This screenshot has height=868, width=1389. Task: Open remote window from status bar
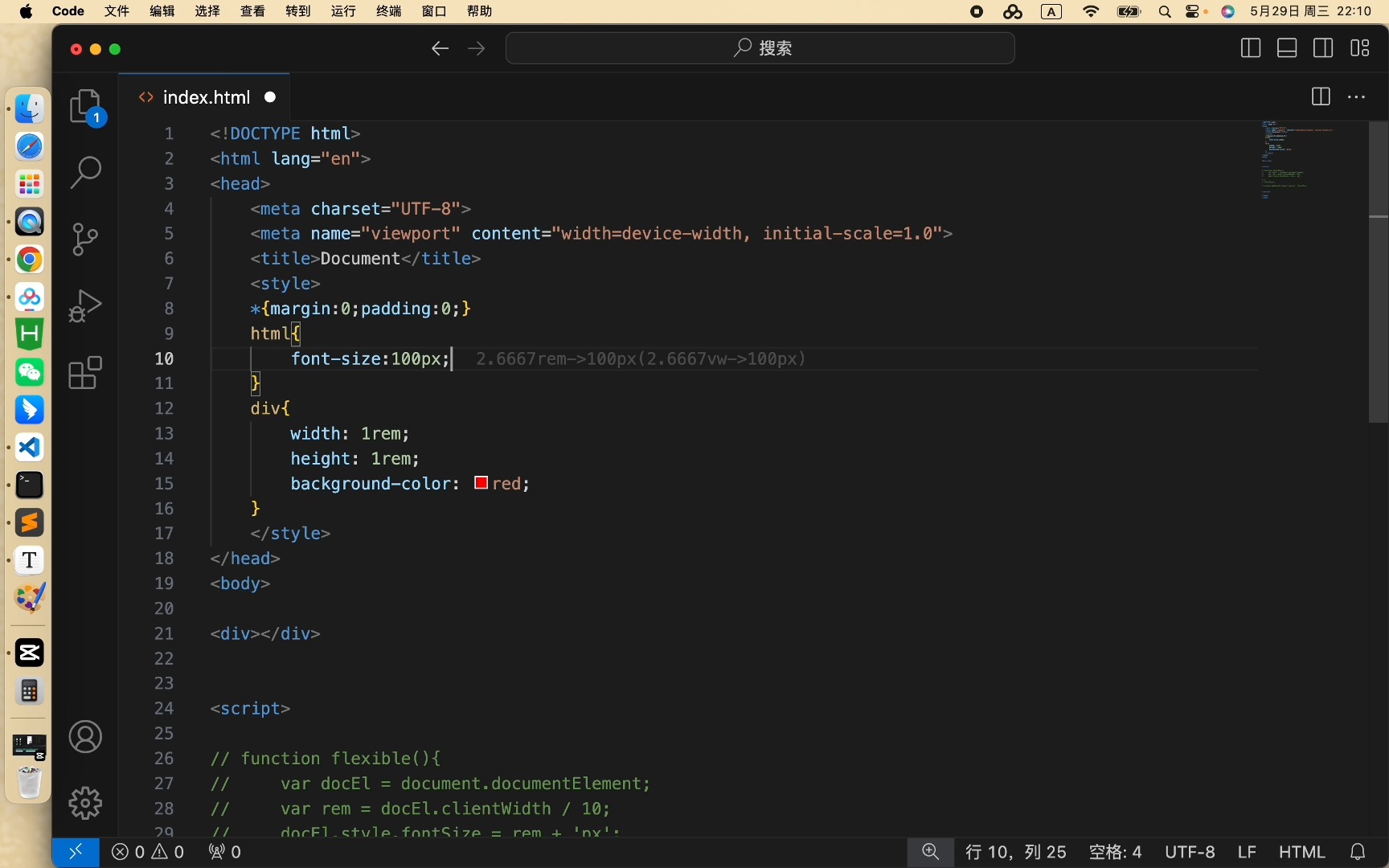pyautogui.click(x=76, y=852)
